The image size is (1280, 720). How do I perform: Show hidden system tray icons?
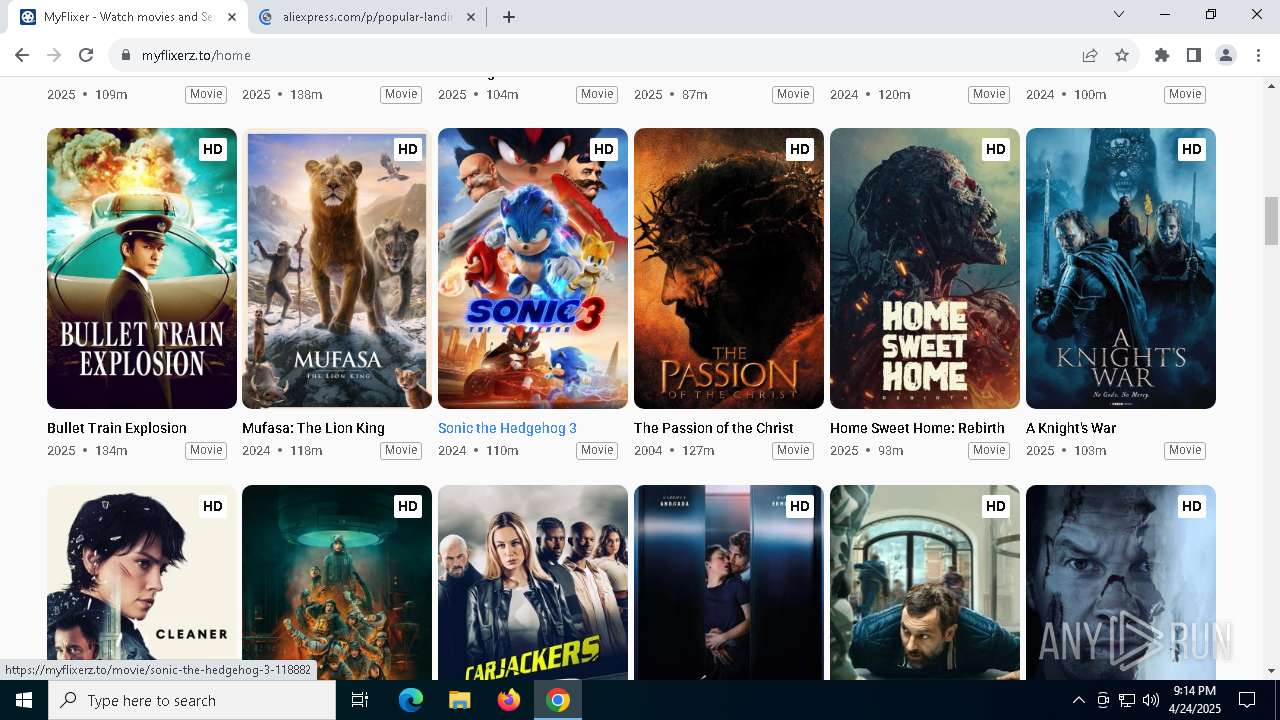1078,700
